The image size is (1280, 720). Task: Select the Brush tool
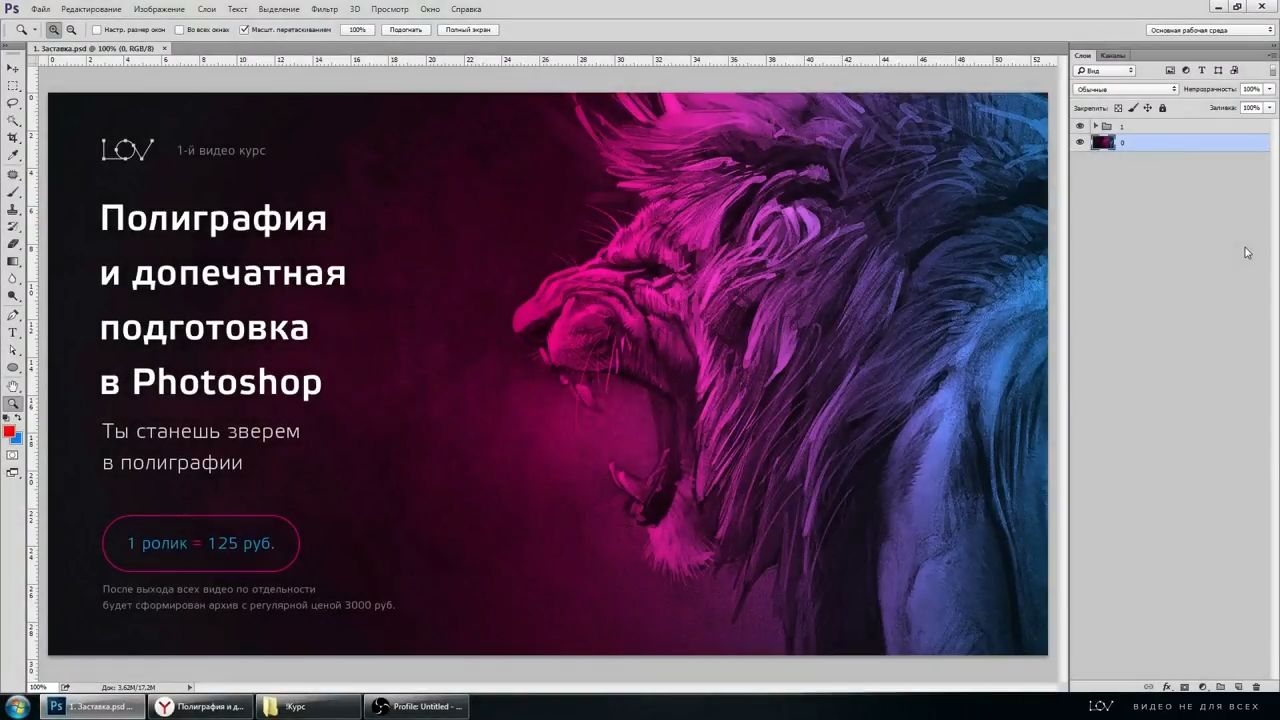pos(13,192)
